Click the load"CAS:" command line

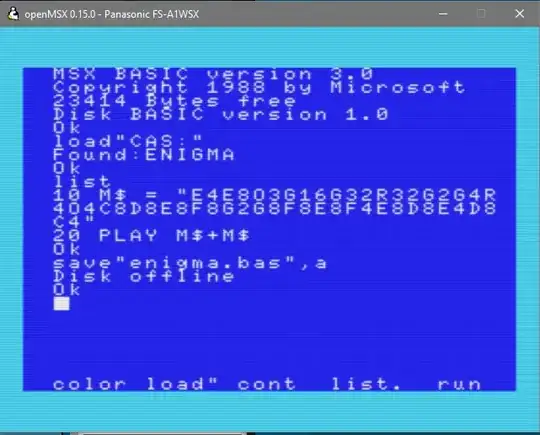click(128, 141)
